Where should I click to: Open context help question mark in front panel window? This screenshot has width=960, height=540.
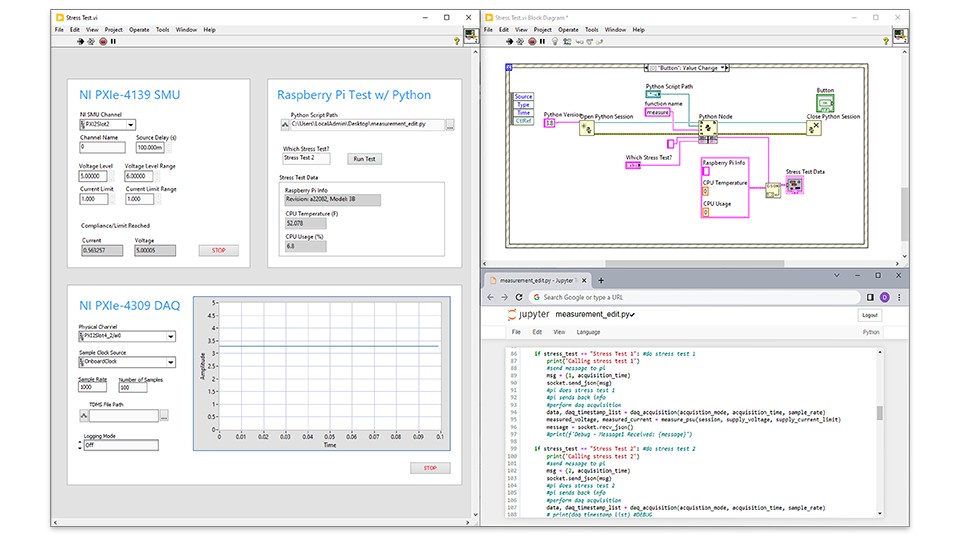tap(457, 41)
